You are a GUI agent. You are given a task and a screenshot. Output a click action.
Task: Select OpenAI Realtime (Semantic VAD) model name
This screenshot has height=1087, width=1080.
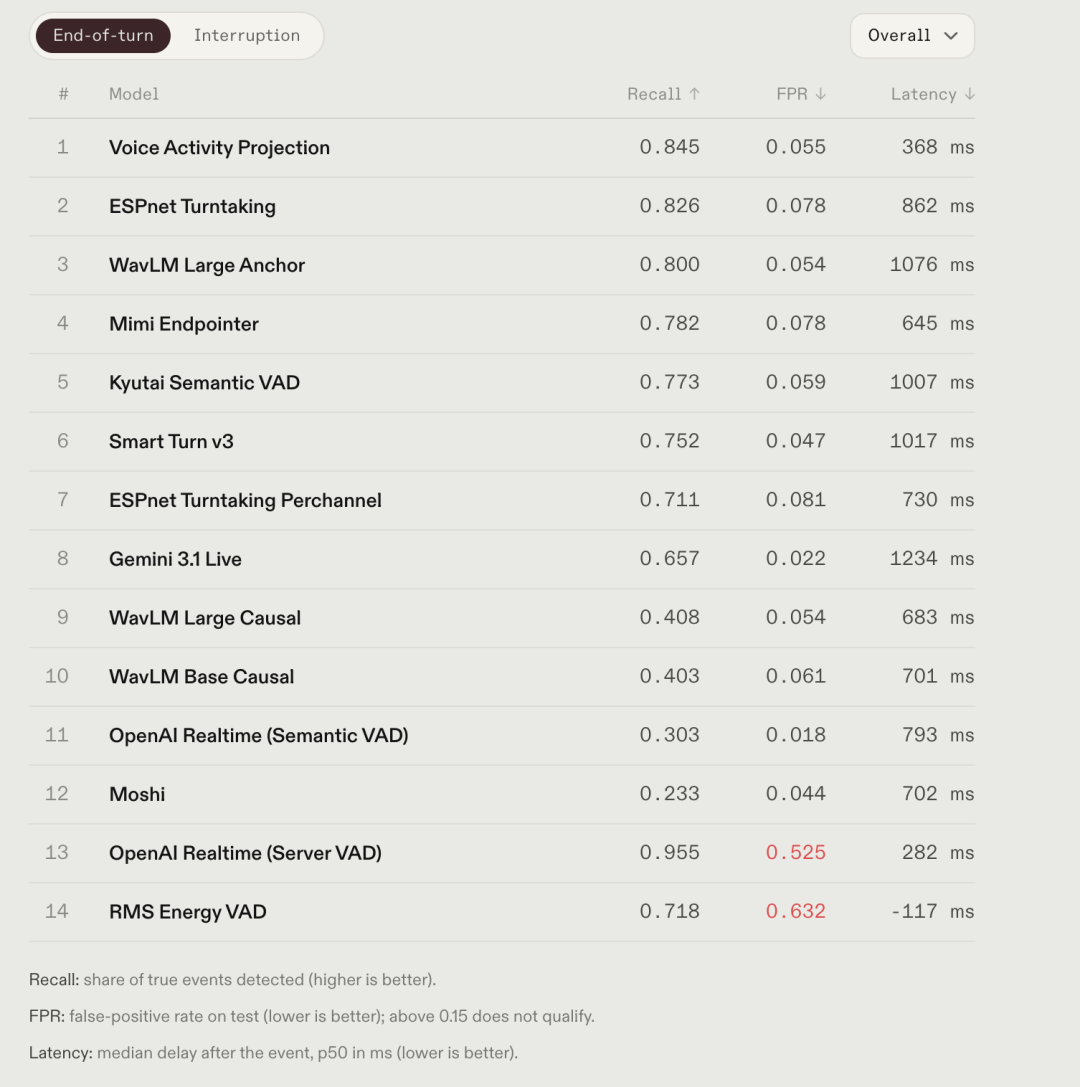(259, 736)
